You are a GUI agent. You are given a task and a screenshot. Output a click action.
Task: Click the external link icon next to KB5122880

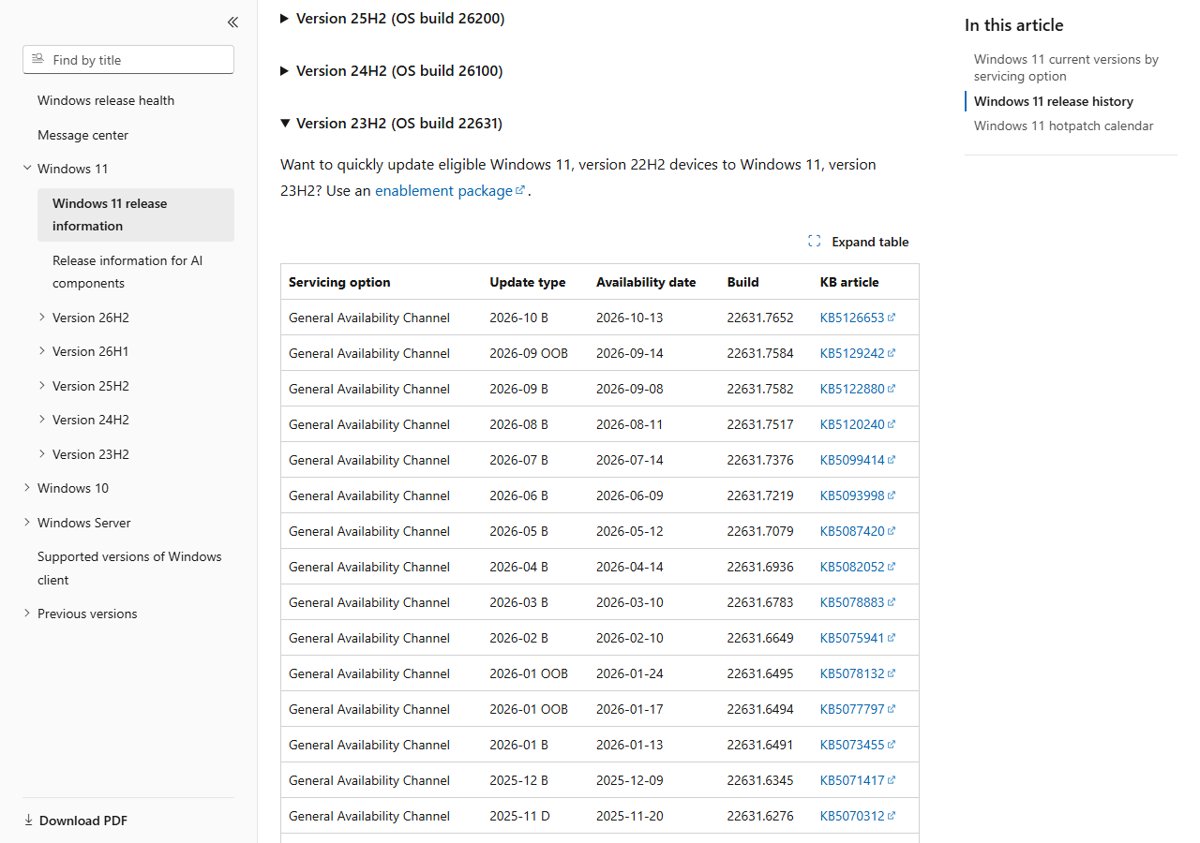(891, 389)
